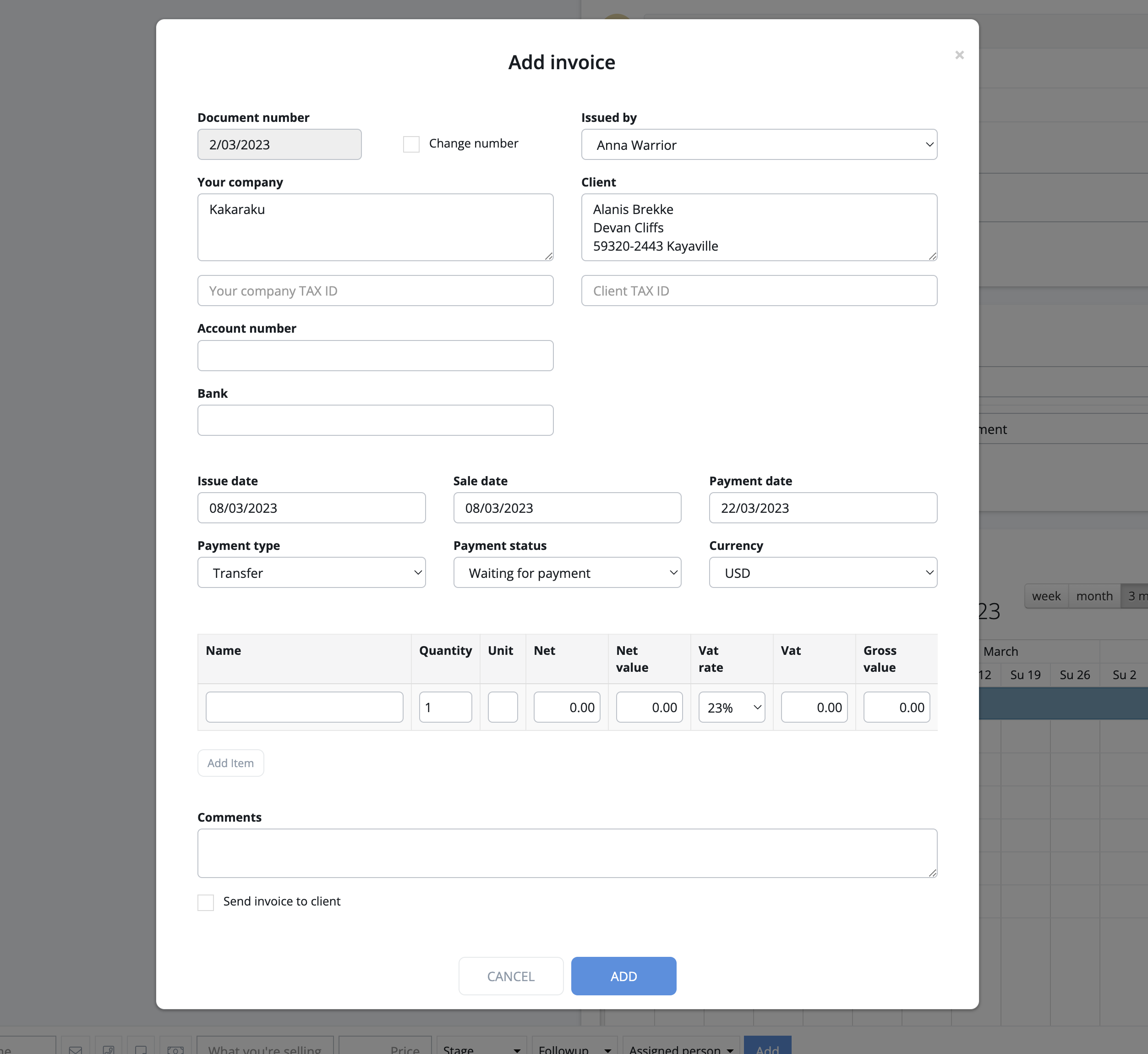Enable the Change number checkbox
Image resolution: width=1148 pixels, height=1054 pixels.
click(x=411, y=144)
